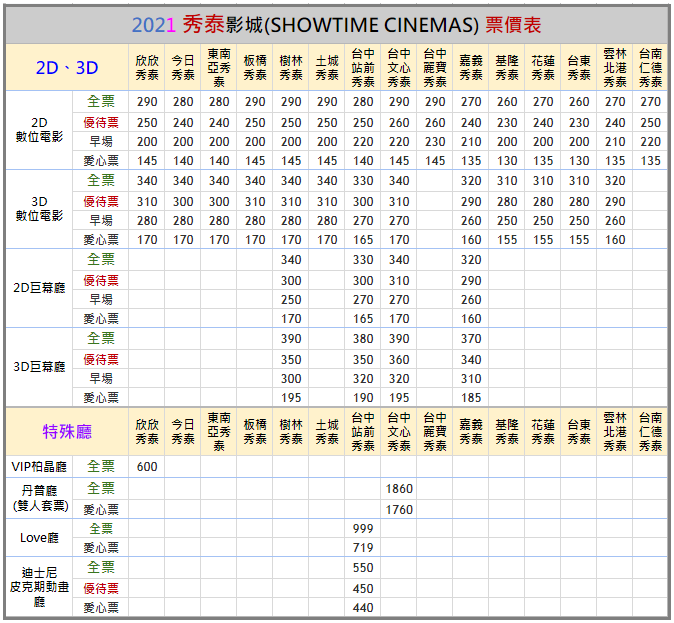674x623 pixels.
Task: Click 欣欣秀泰 in the 特殊廳 header row
Action: (x=147, y=431)
